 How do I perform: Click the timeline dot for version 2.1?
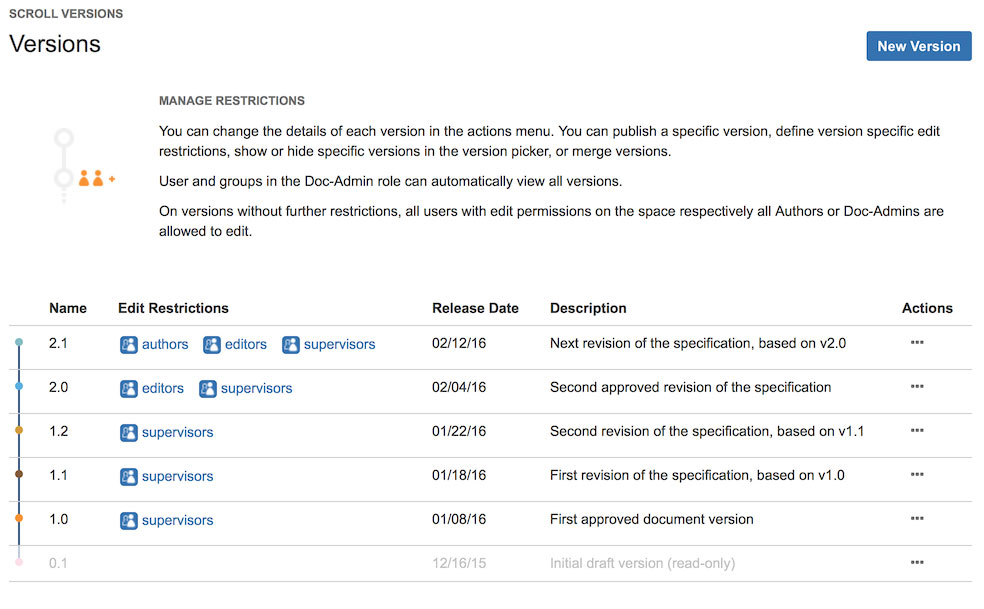point(19,342)
